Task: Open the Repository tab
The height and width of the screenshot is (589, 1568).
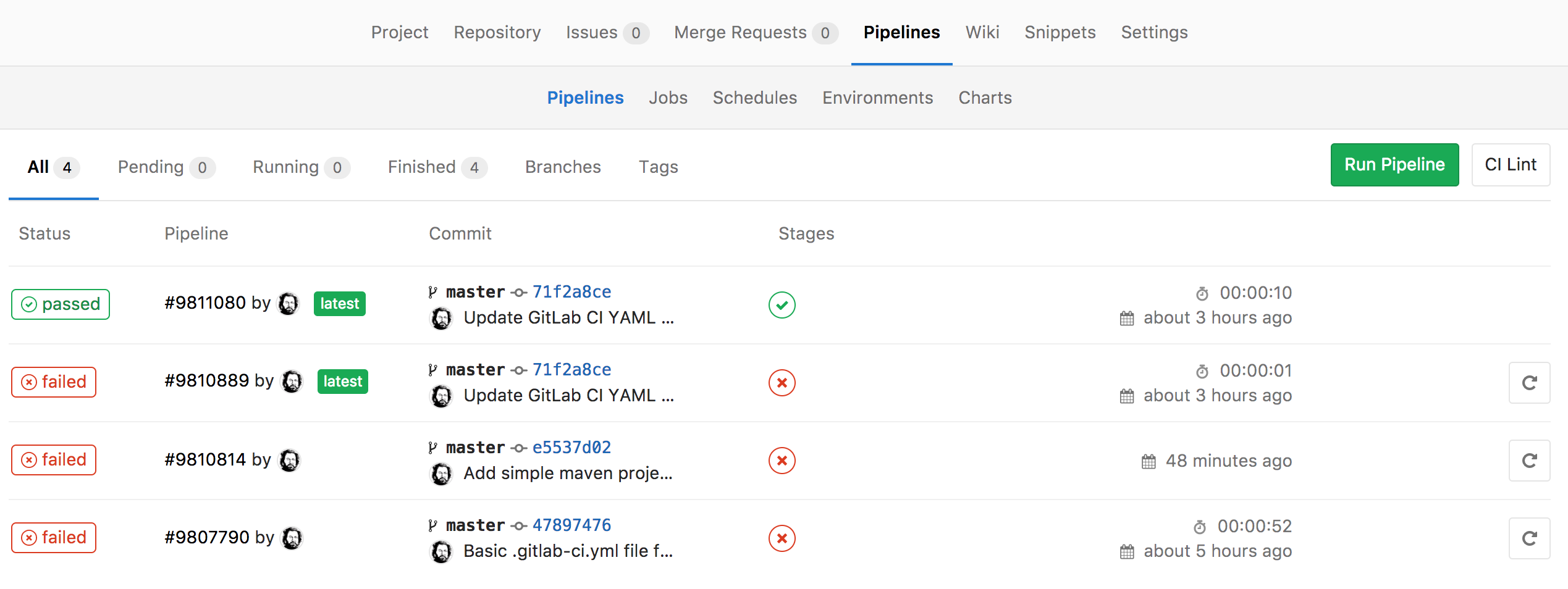Action: coord(497,32)
